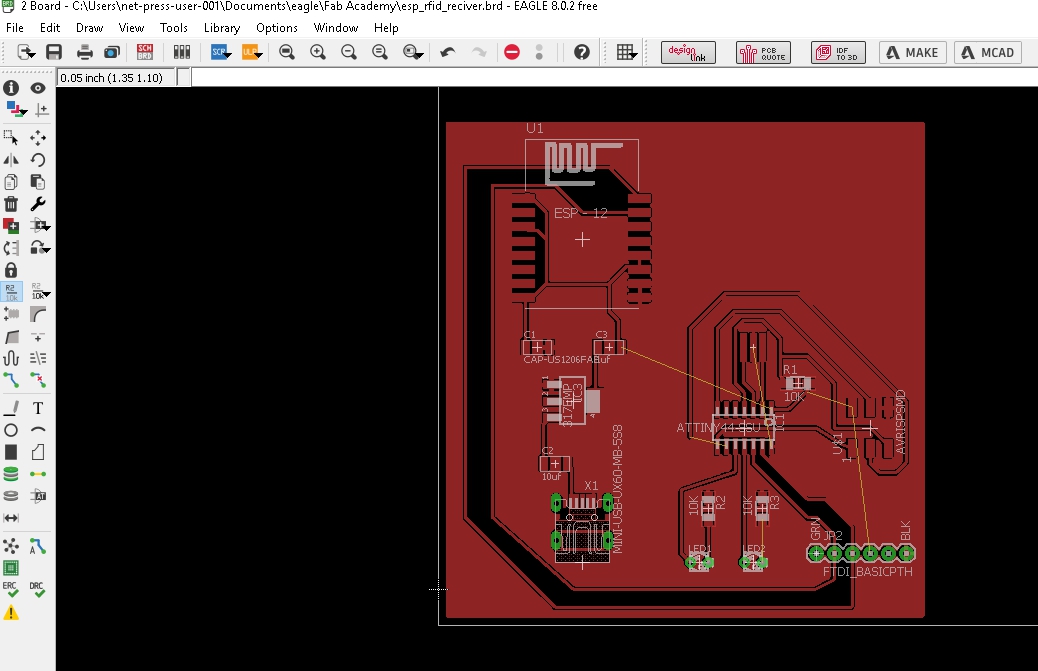This screenshot has width=1038, height=671.
Task: Open the Grid settings dropdown
Action: 626,52
